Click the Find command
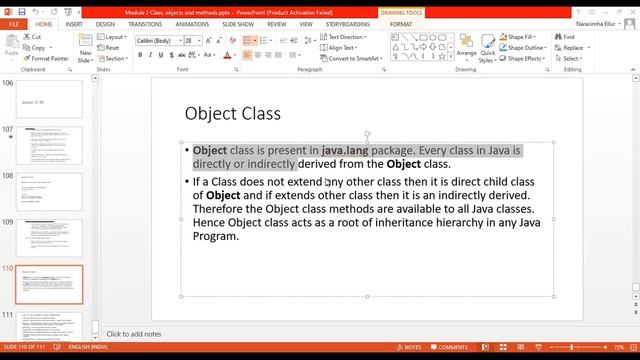The height and width of the screenshot is (360, 640). [564, 37]
